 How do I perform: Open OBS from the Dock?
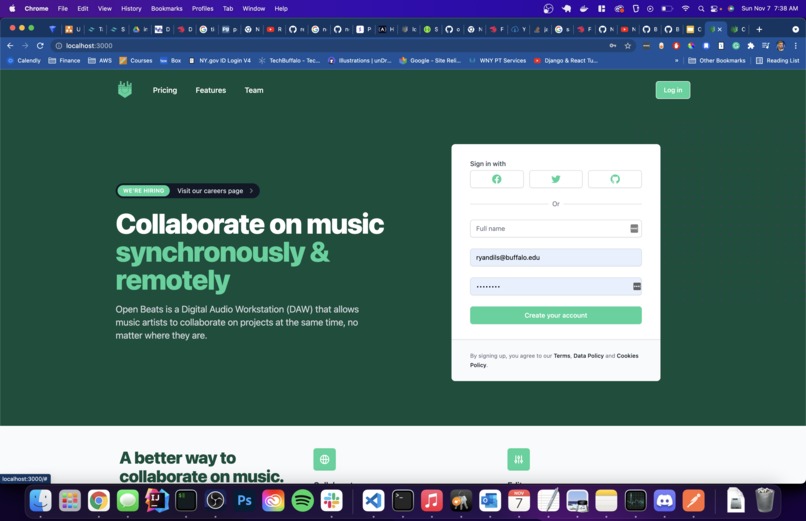215,500
